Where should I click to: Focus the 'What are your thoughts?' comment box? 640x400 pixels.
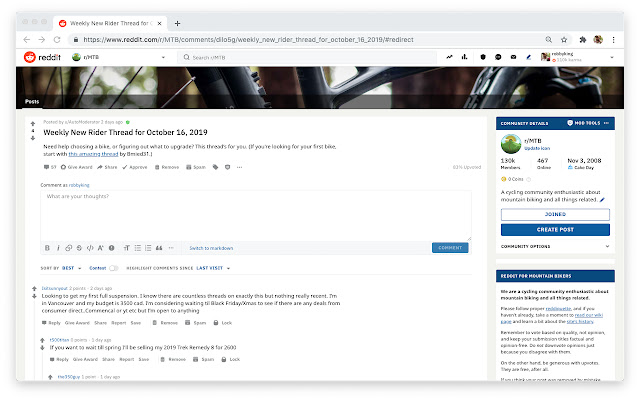pyautogui.click(x=256, y=216)
